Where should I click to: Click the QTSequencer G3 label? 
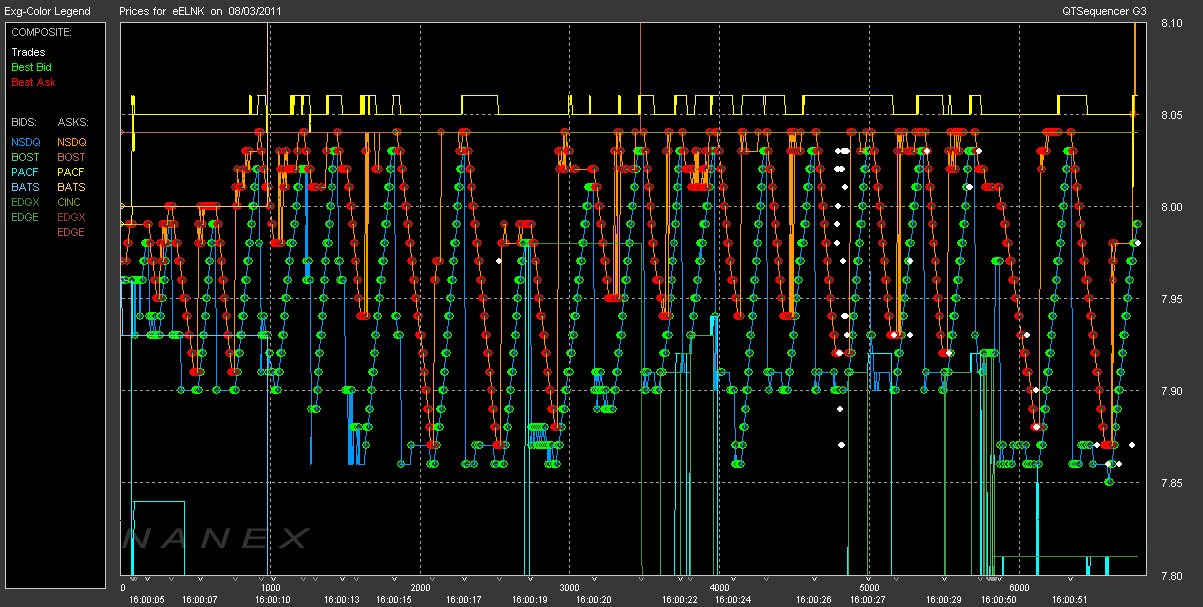point(1105,11)
